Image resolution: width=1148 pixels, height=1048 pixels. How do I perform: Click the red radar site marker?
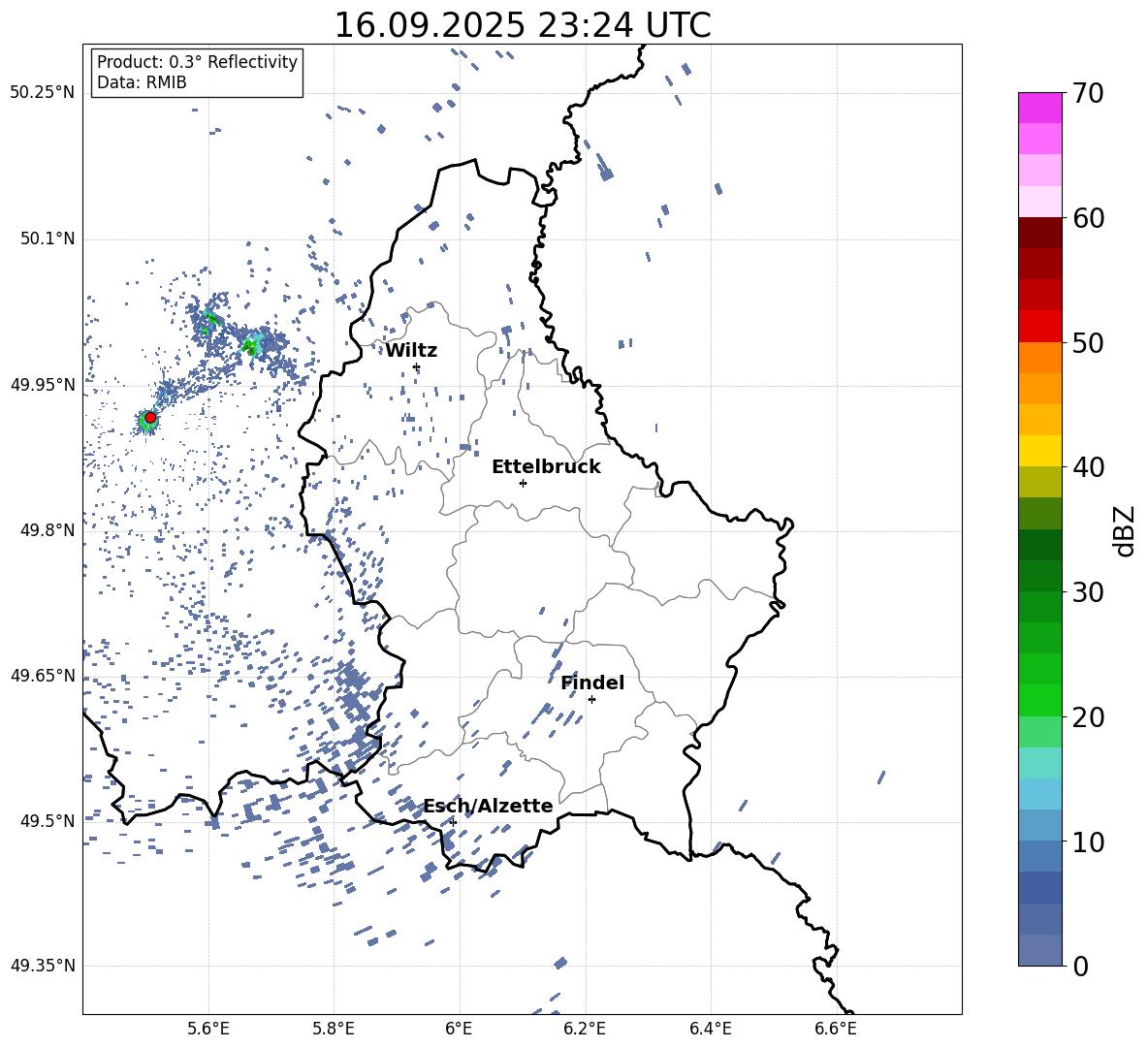[x=150, y=418]
